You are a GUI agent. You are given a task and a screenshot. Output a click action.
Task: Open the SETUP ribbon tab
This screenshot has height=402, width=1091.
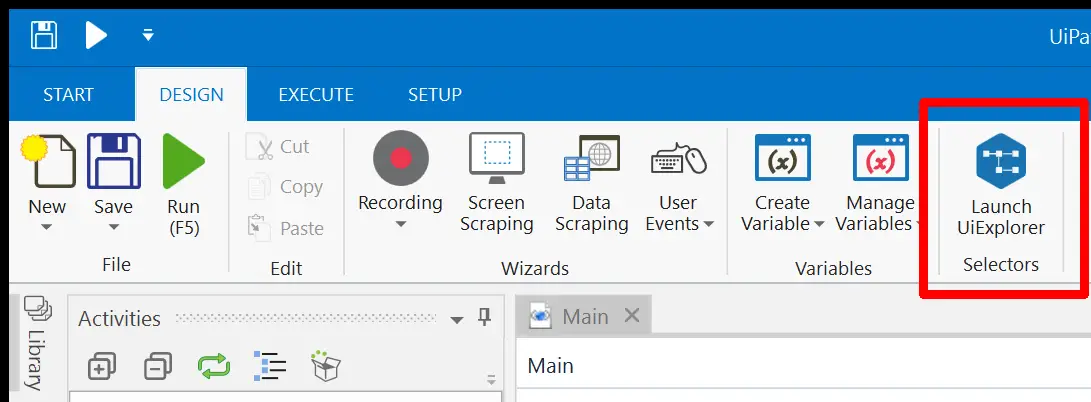point(435,95)
